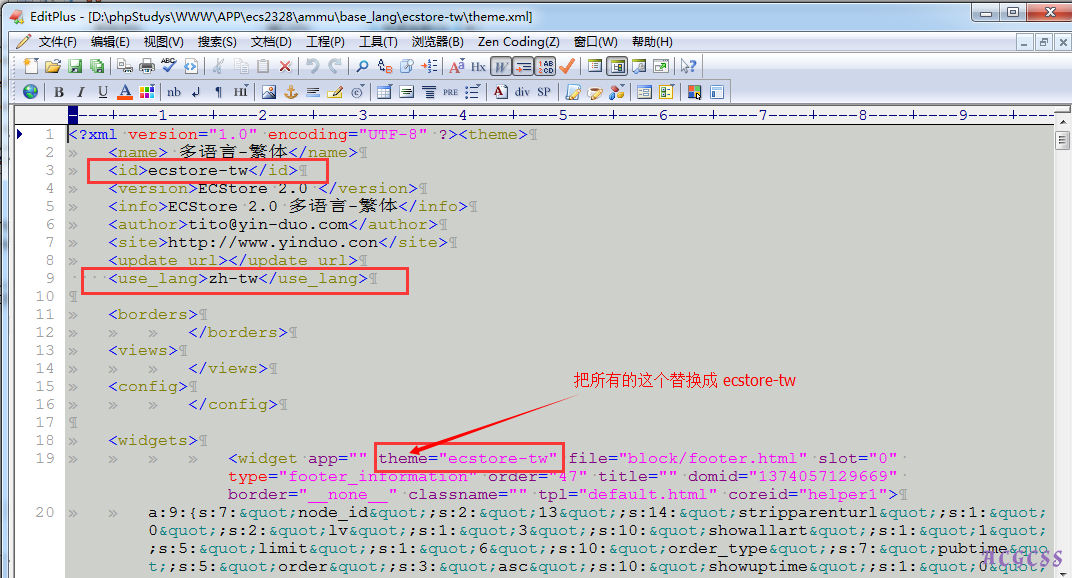Viewport: 1072px width, 578px height.
Task: Click the Find magnifier icon
Action: 362,66
